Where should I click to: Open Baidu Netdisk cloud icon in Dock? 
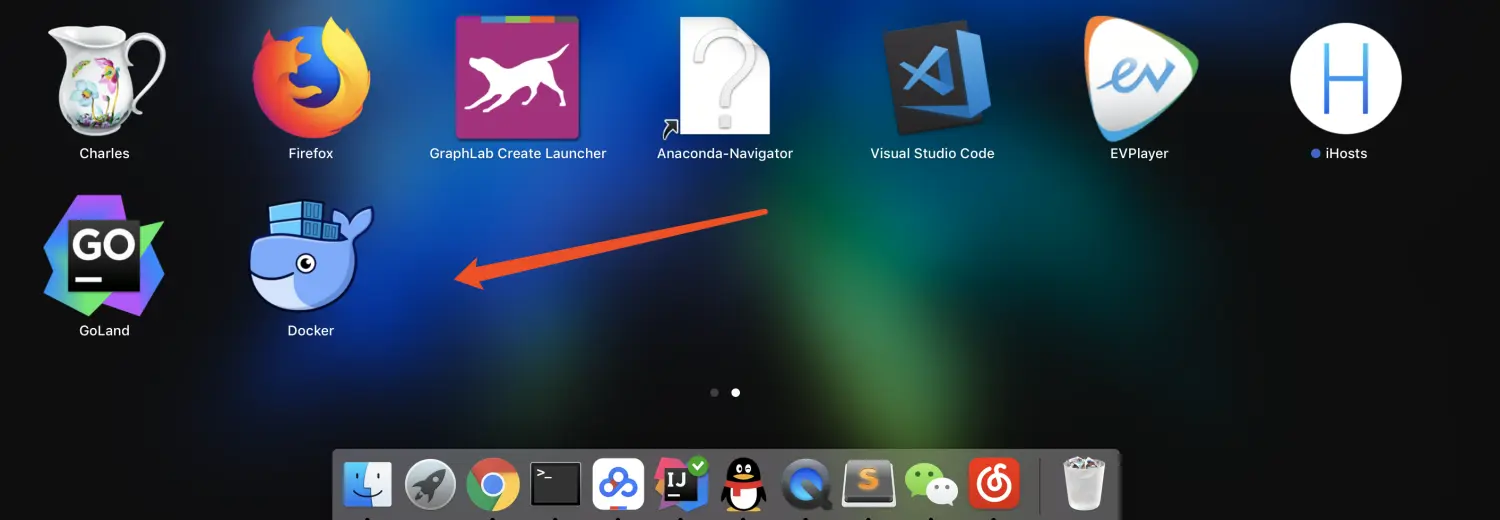[618, 485]
